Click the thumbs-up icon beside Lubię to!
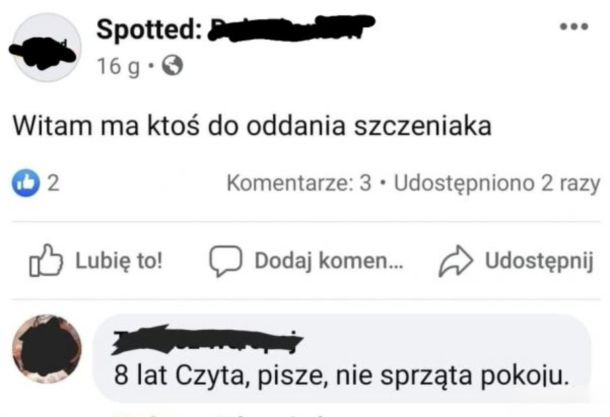The image size is (610, 417). click(46, 261)
